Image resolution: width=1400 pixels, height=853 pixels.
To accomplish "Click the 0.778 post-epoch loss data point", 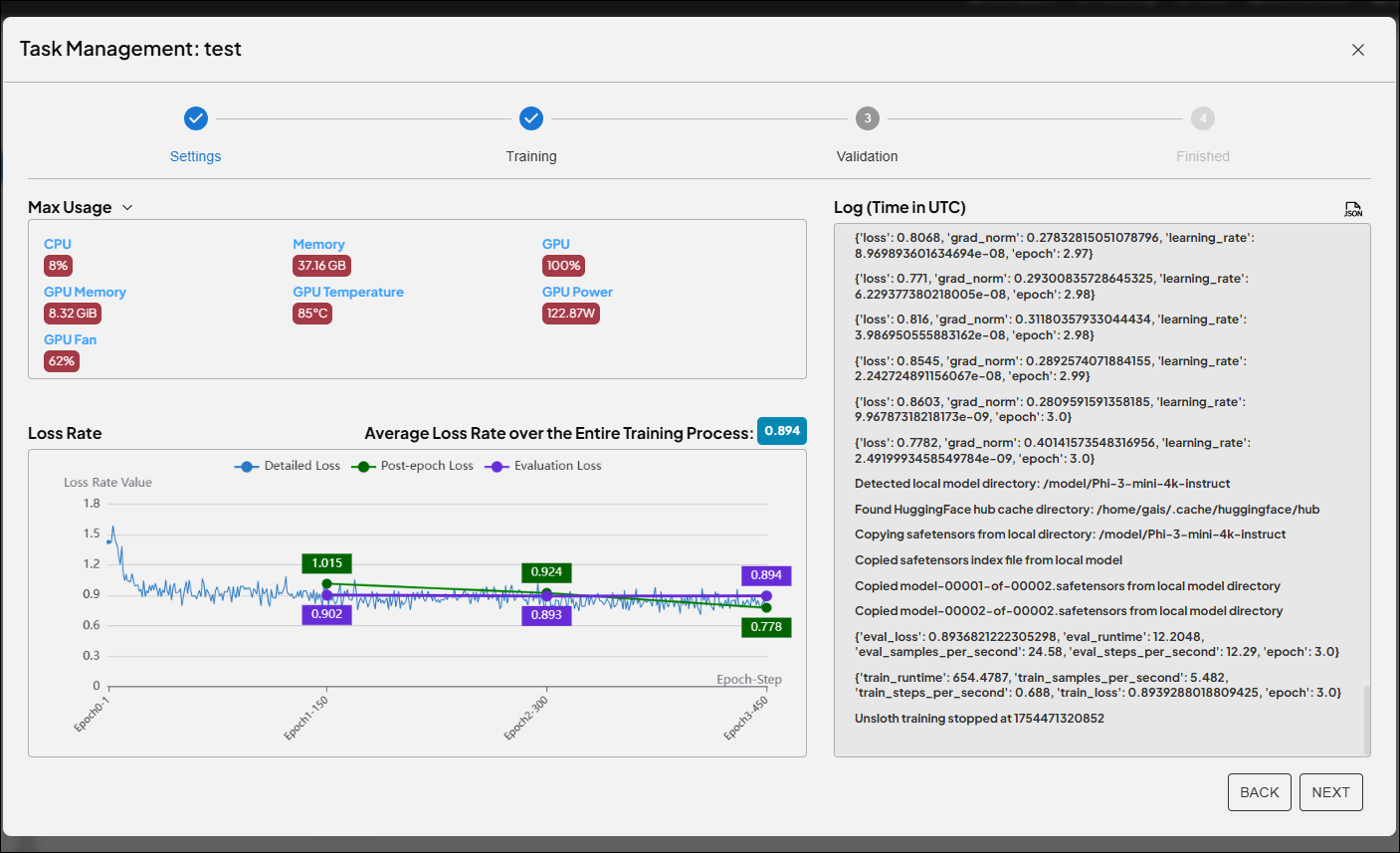I will click(x=766, y=607).
